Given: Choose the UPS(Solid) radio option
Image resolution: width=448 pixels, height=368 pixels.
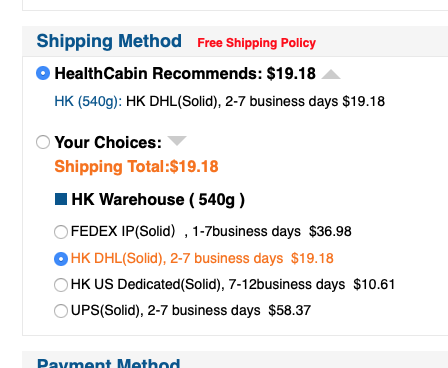Looking at the screenshot, I should click(x=61, y=311).
